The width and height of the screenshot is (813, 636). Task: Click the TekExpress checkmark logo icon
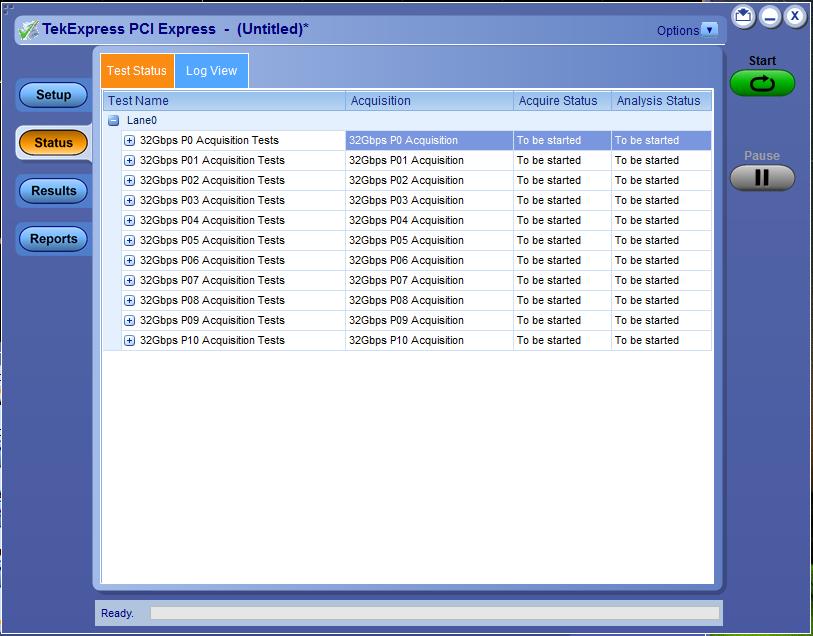29,30
